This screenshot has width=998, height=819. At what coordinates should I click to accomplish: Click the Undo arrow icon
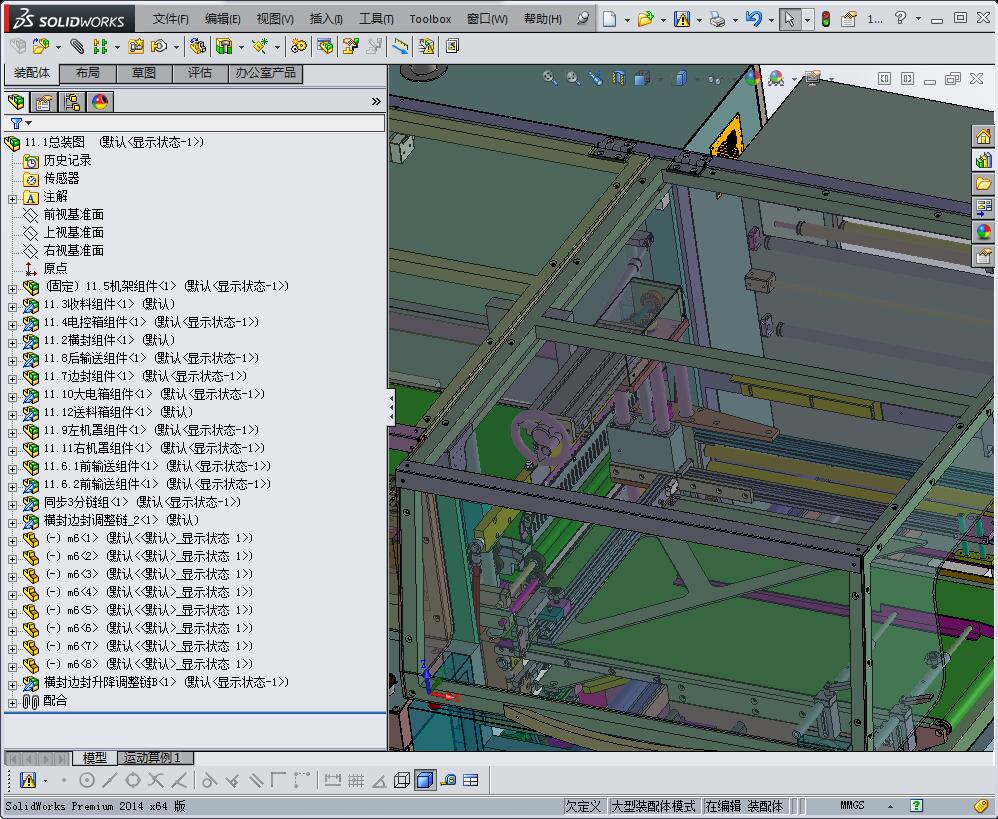754,19
